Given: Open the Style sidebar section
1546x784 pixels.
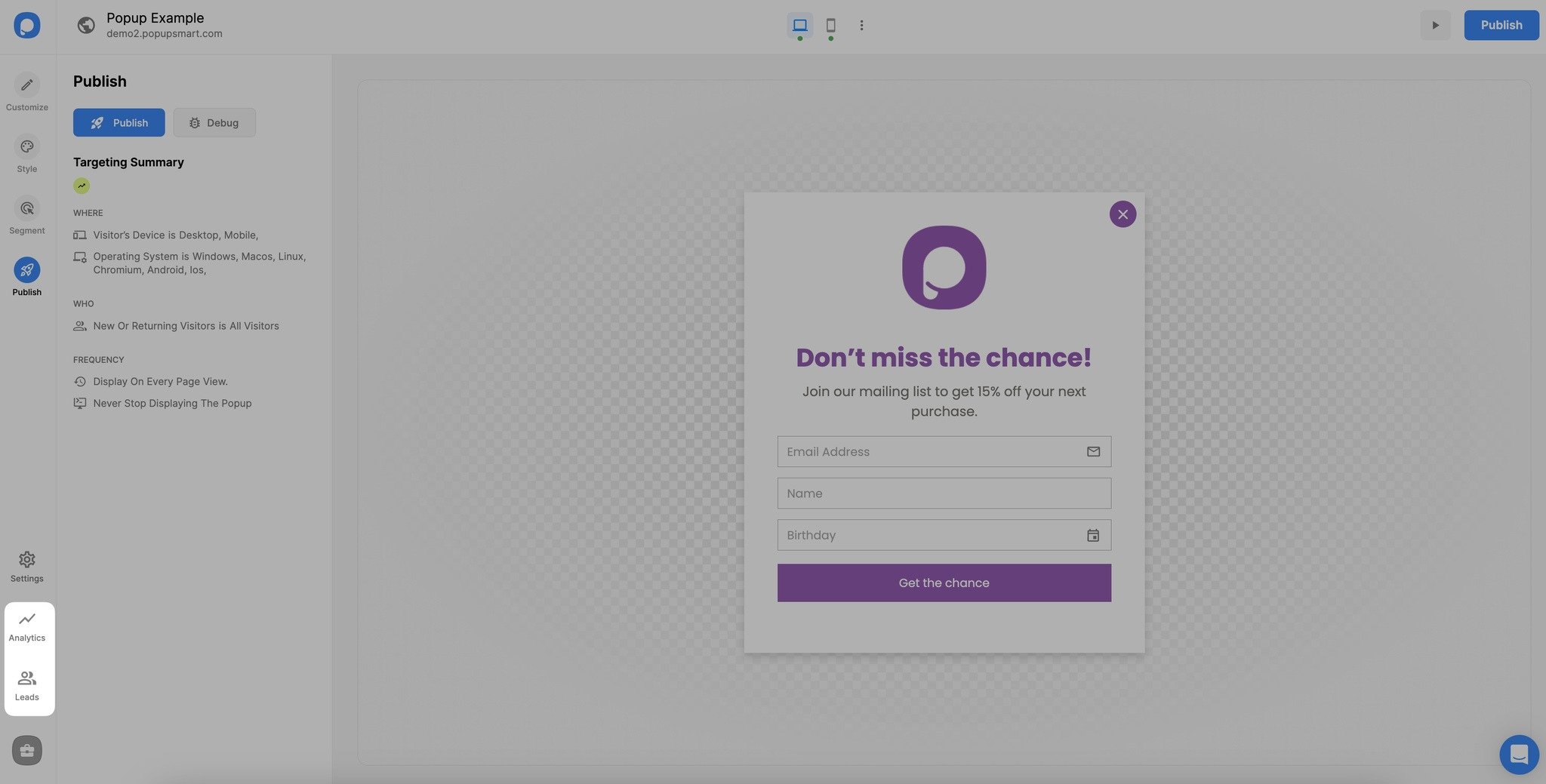Looking at the screenshot, I should pyautogui.click(x=27, y=154).
